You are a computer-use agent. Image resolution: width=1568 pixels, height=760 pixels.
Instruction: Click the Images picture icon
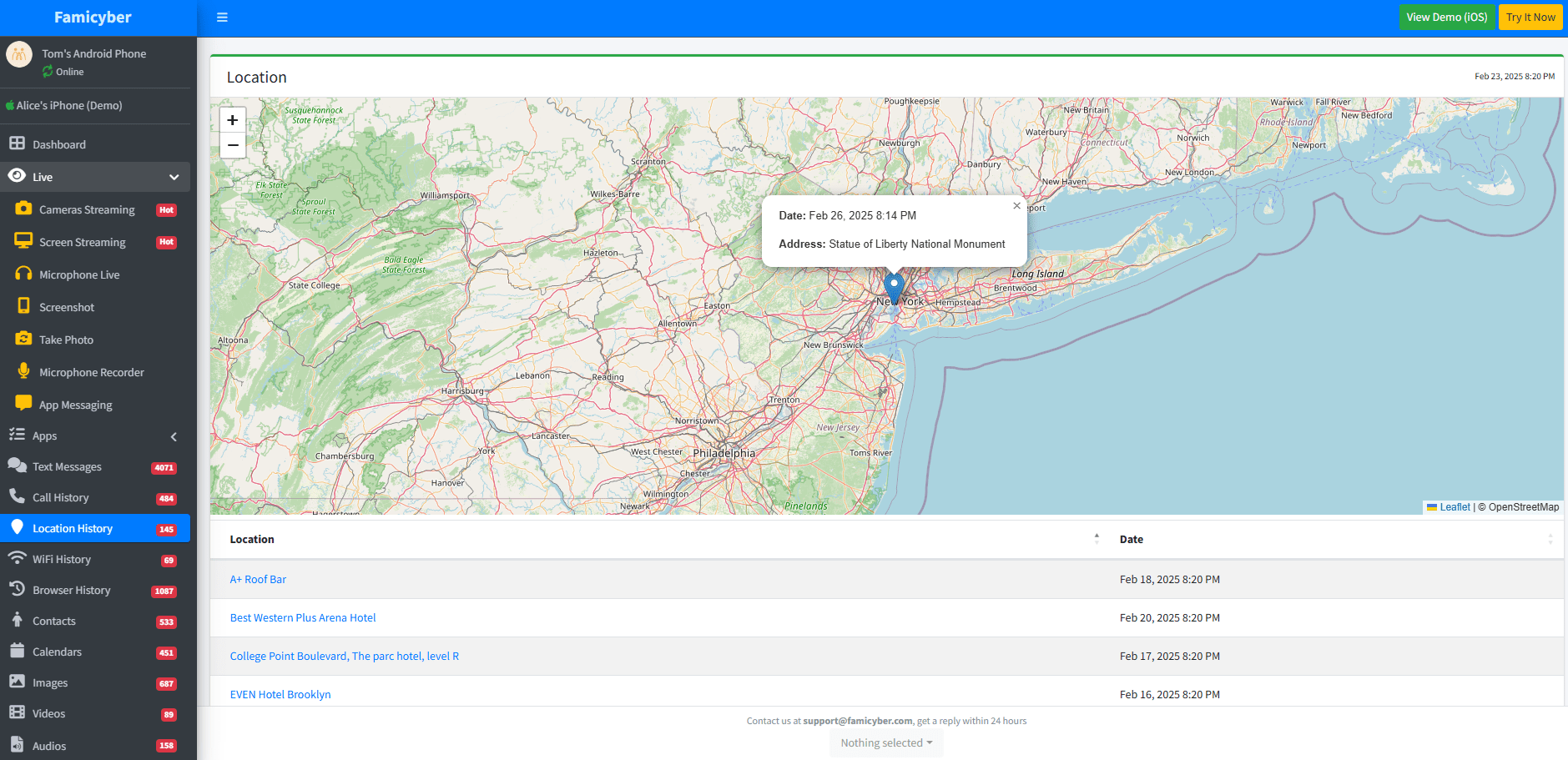[x=17, y=682]
